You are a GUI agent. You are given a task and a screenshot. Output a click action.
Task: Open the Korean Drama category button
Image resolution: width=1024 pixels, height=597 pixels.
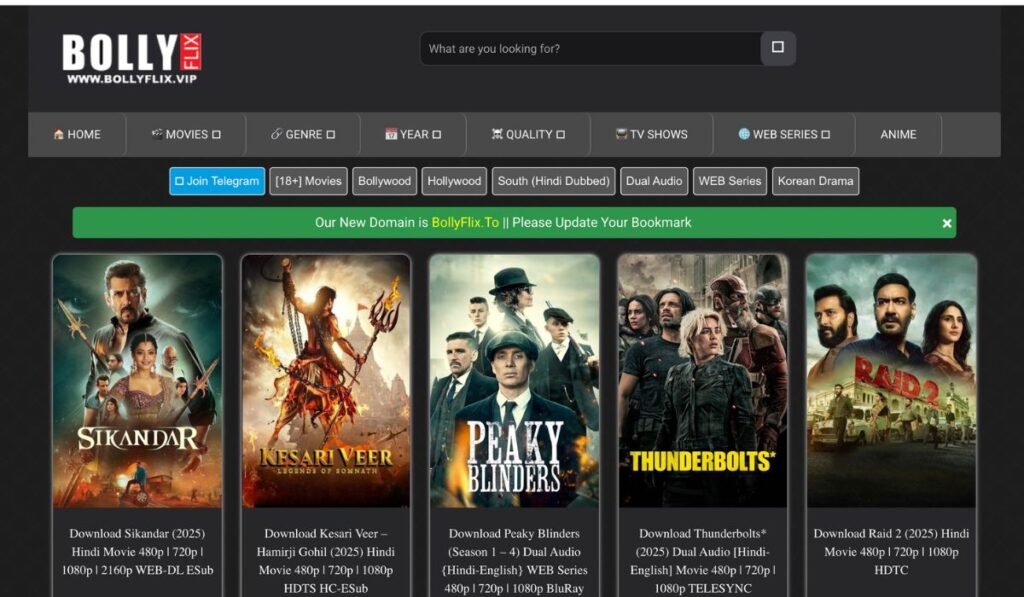coord(815,181)
